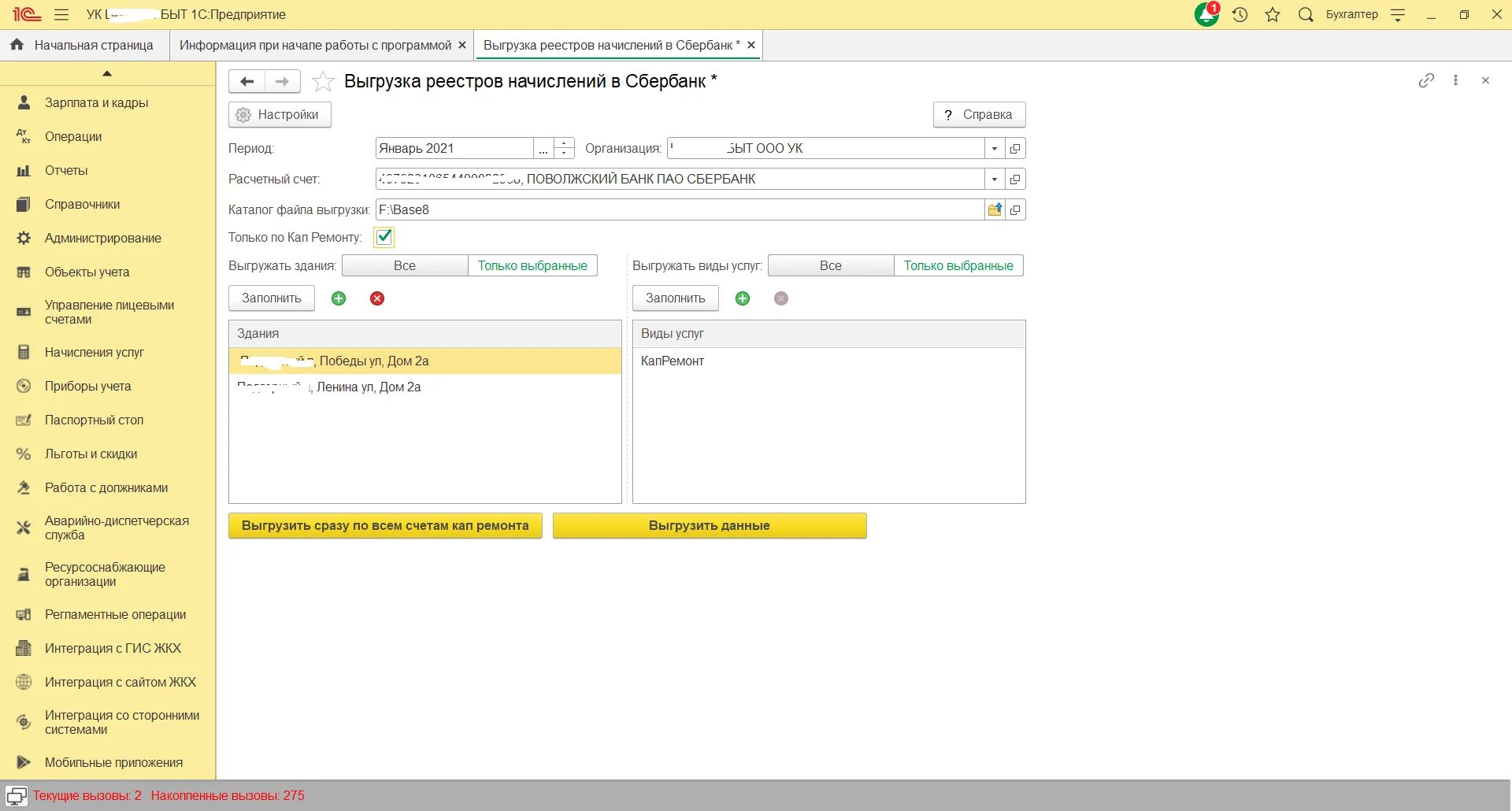Open Зарплата и кадры section
The image size is (1512, 811).
pyautogui.click(x=96, y=102)
